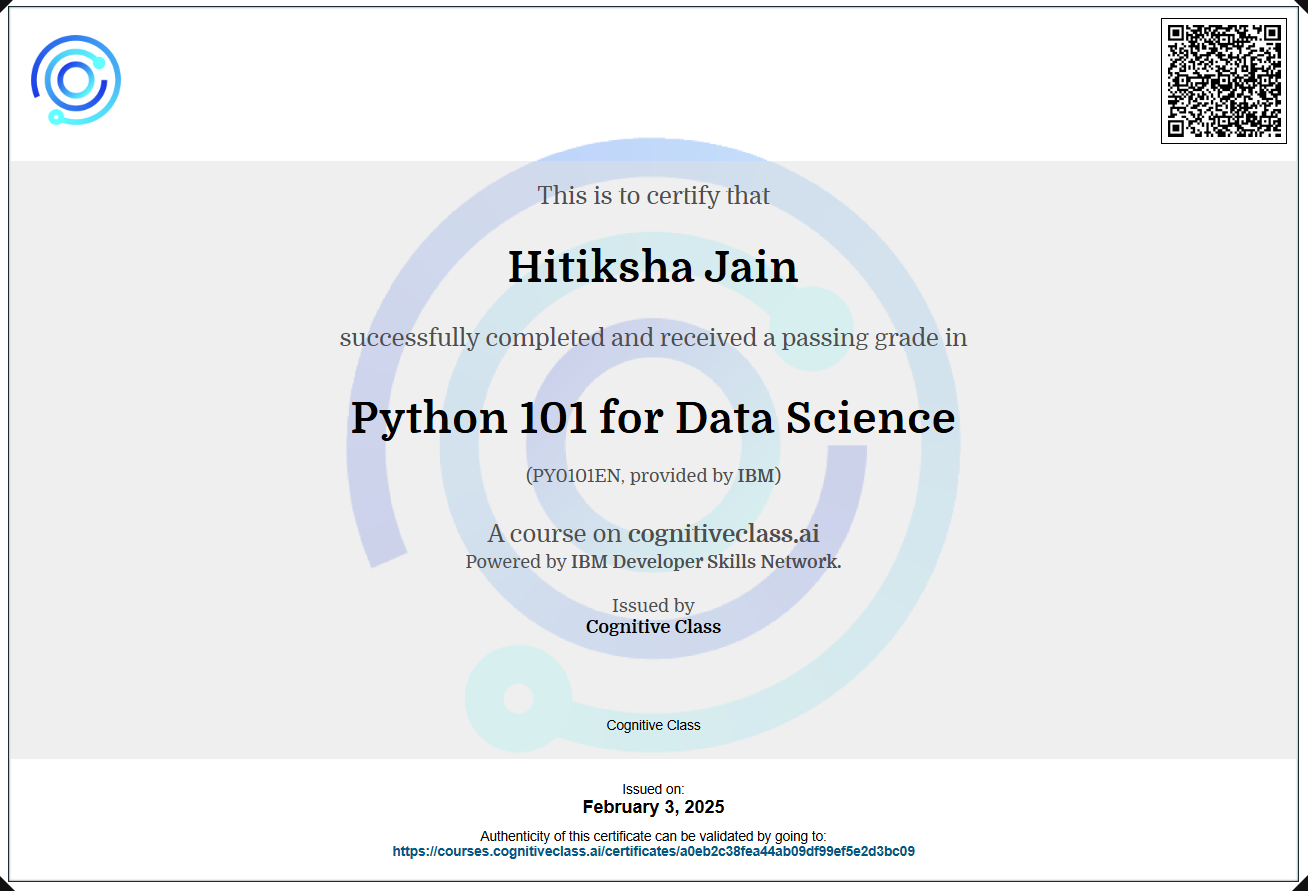Click the small 'Cognitive Class' signature text

click(x=653, y=725)
